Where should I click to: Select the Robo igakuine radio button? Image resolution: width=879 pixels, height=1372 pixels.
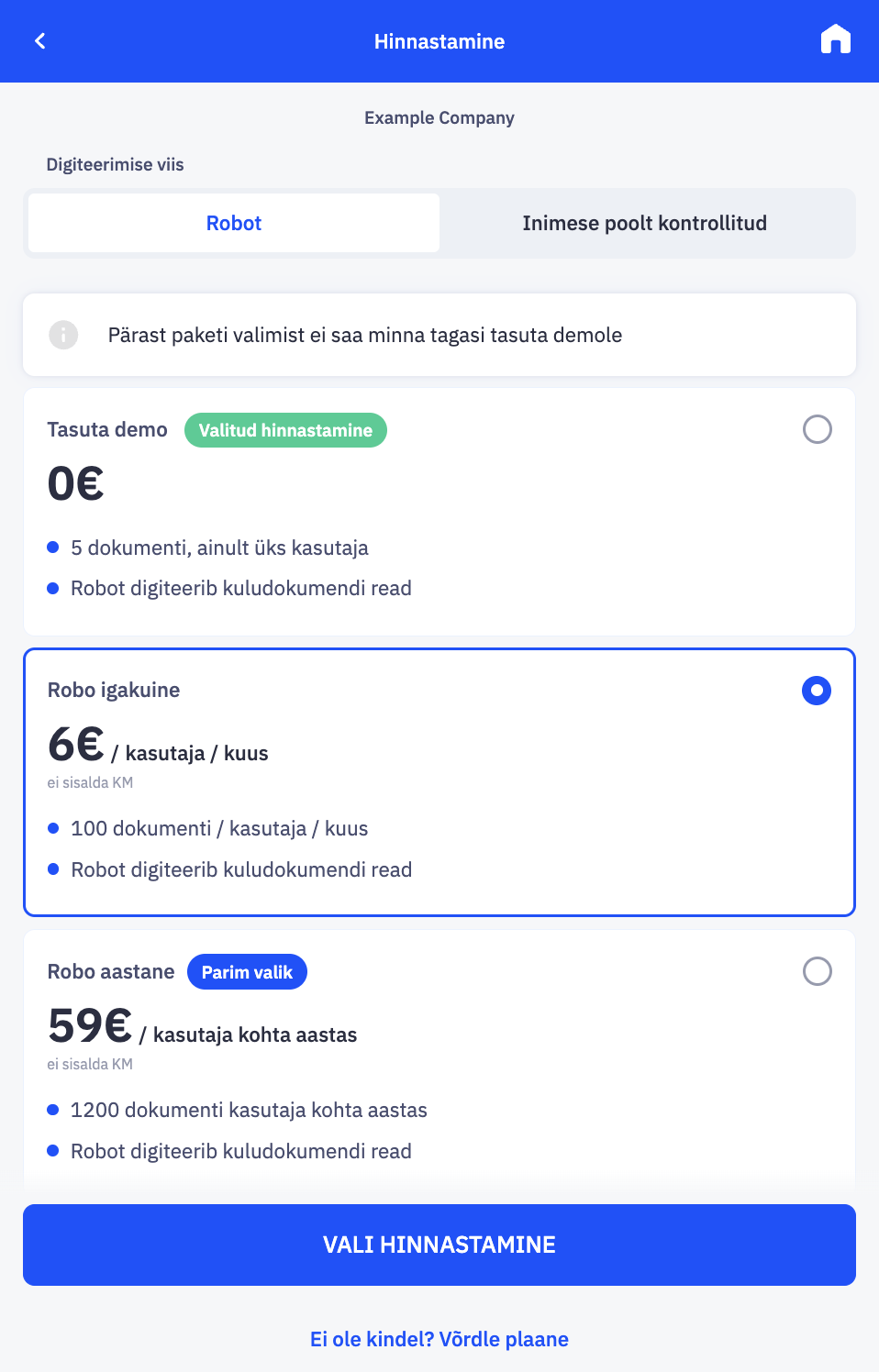tap(817, 691)
